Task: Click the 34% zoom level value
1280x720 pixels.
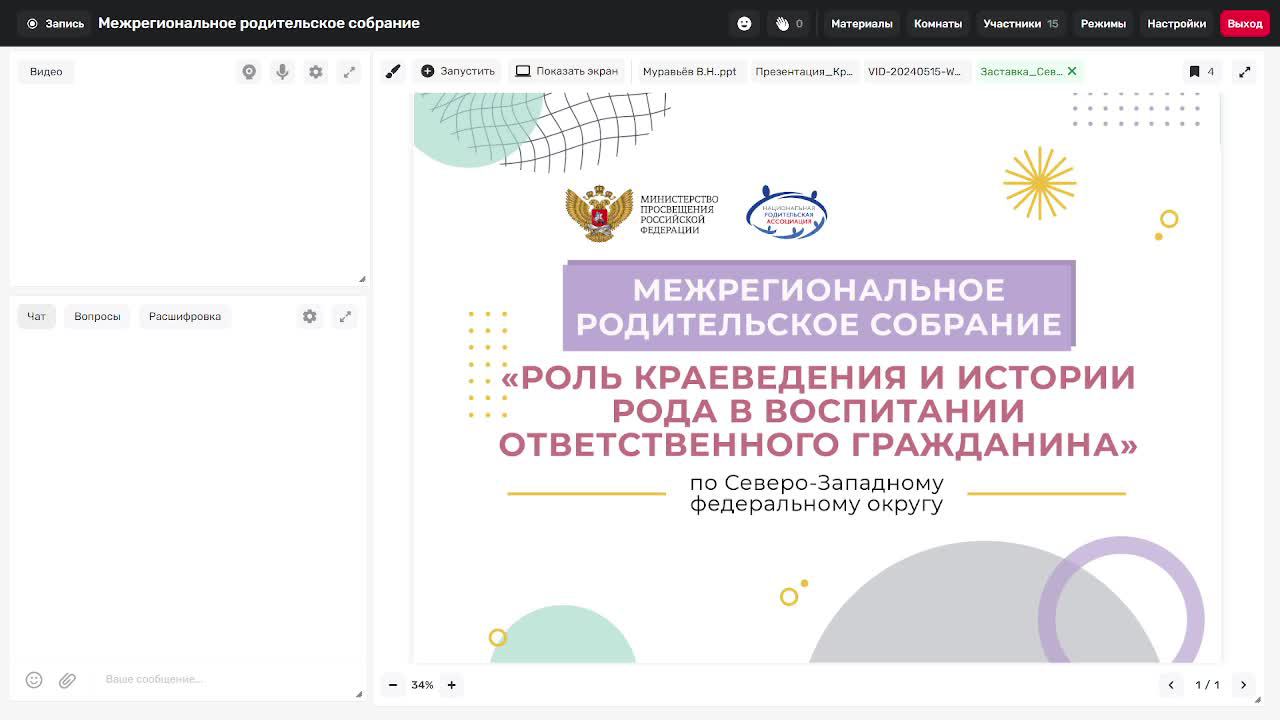Action: point(422,685)
